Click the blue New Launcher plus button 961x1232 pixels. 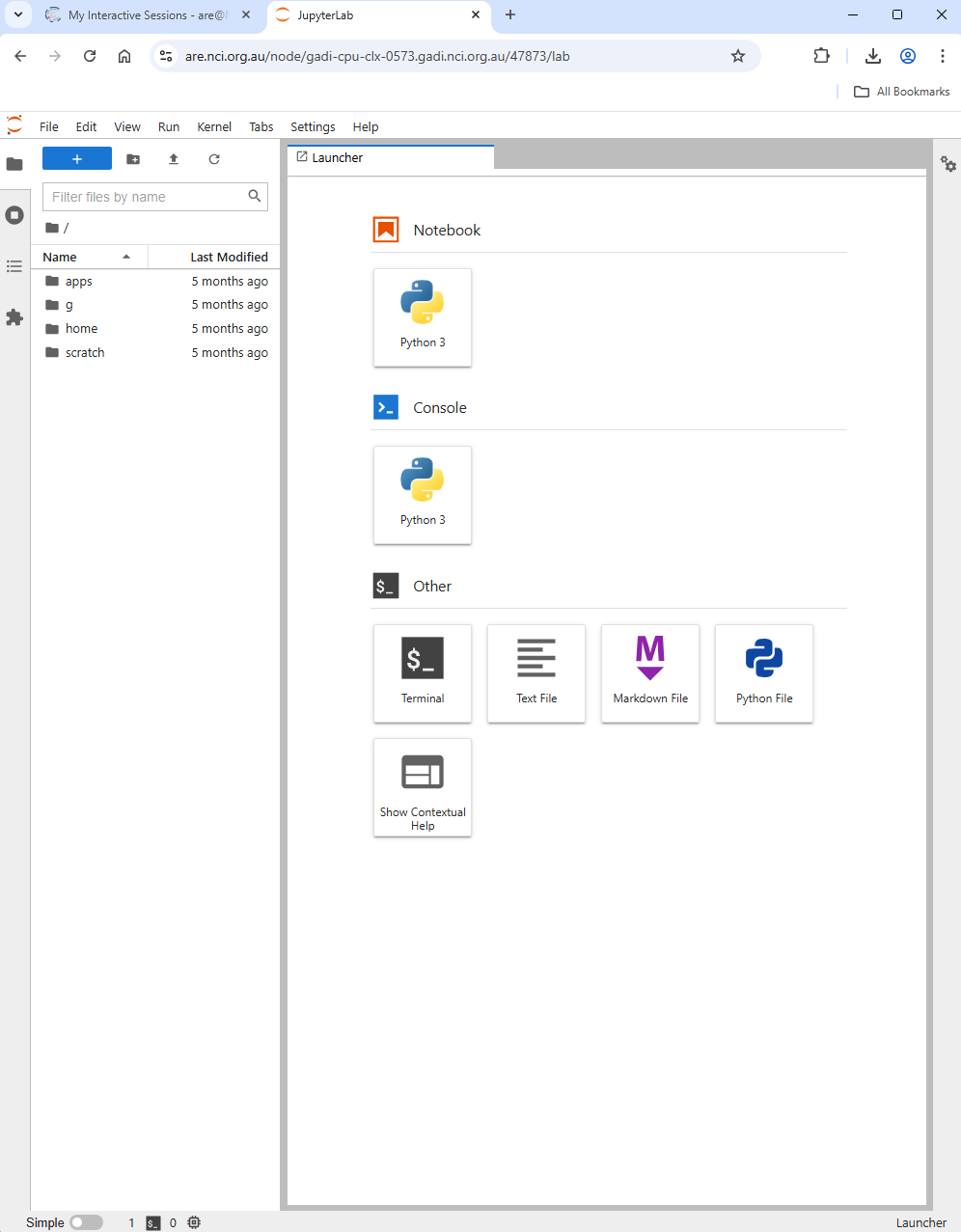coord(77,159)
